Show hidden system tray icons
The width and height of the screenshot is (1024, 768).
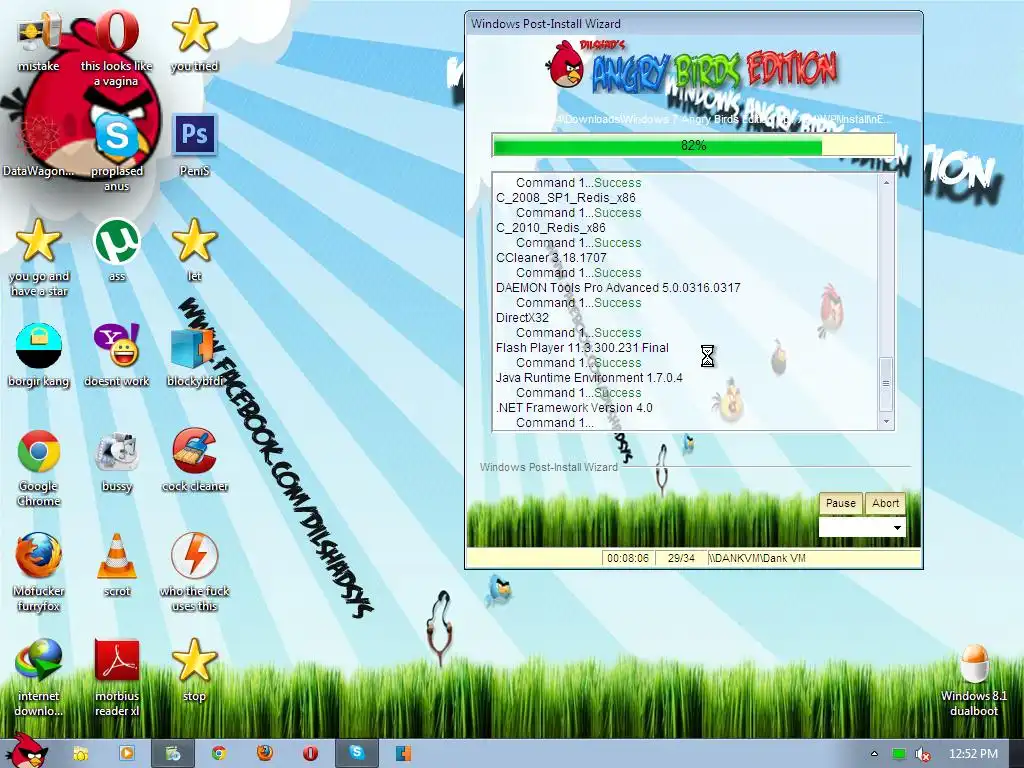tap(874, 754)
